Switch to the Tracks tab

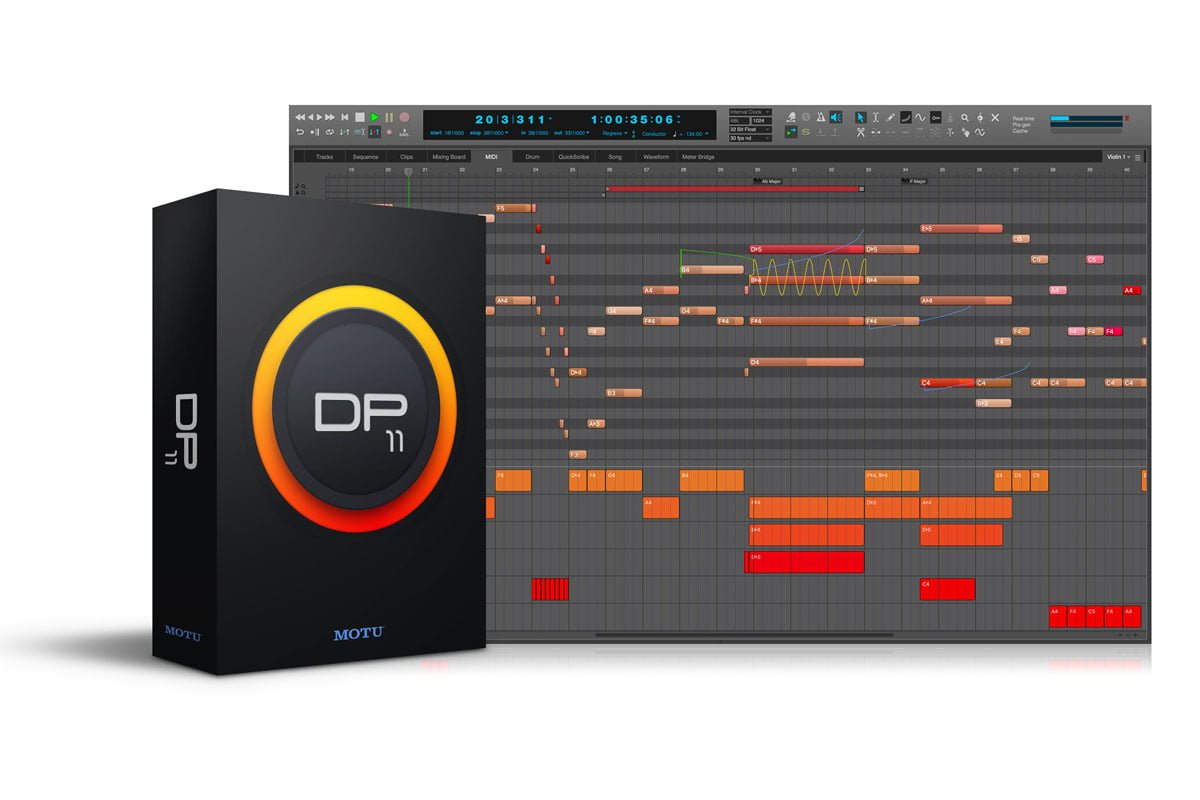[x=324, y=157]
